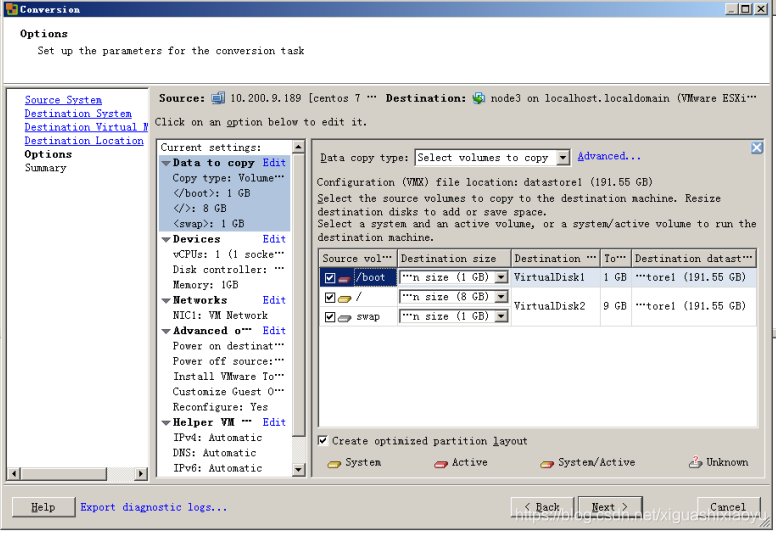
Task: Click the Unknown legend icon
Action: (x=695, y=463)
